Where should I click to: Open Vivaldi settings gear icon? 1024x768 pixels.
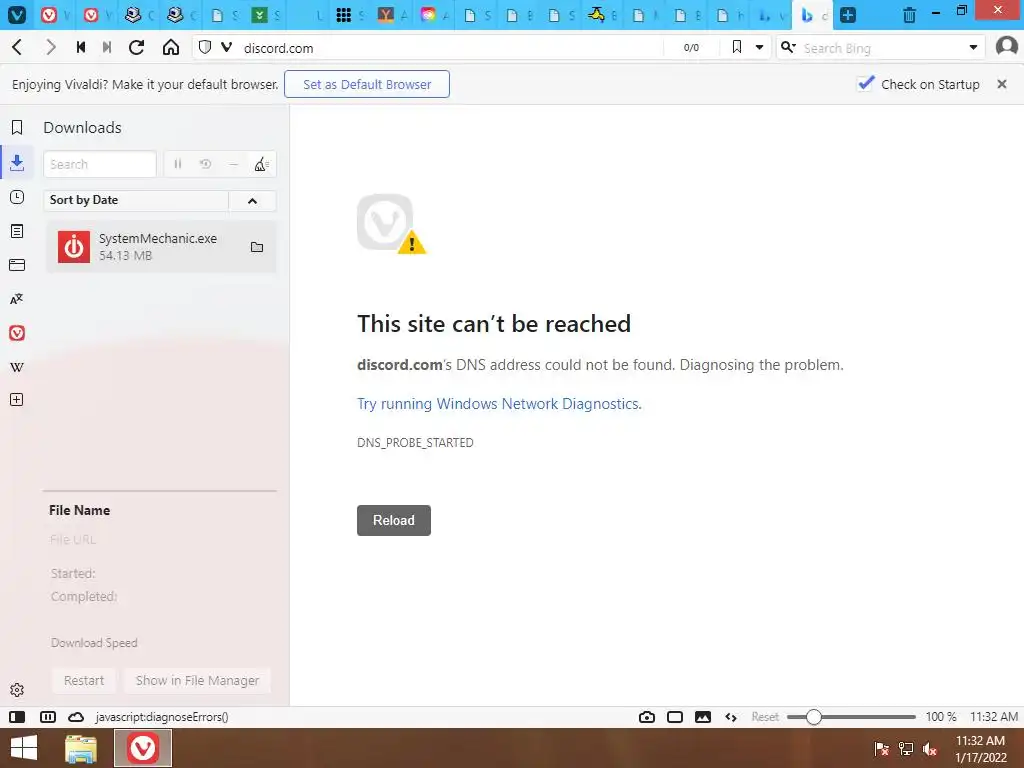[17, 690]
